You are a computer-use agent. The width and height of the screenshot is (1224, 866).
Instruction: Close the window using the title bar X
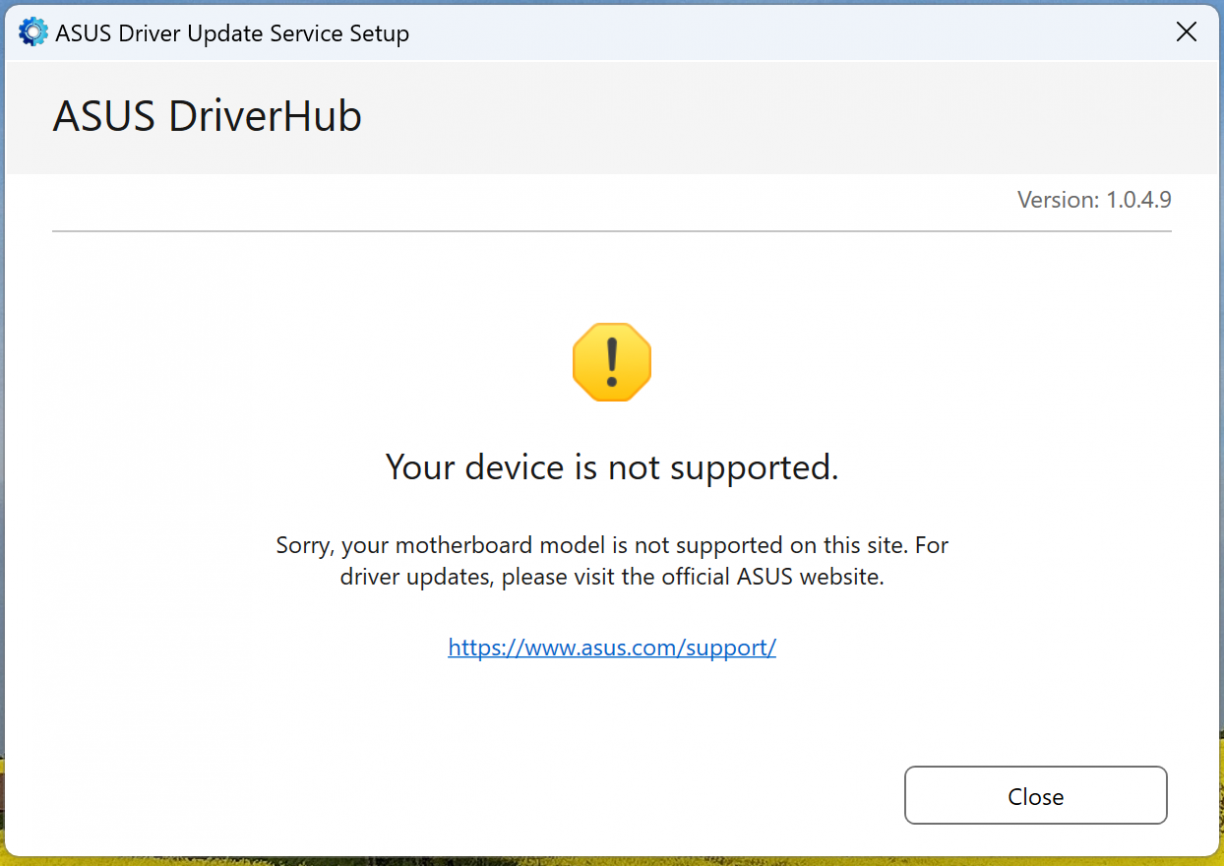point(1186,32)
